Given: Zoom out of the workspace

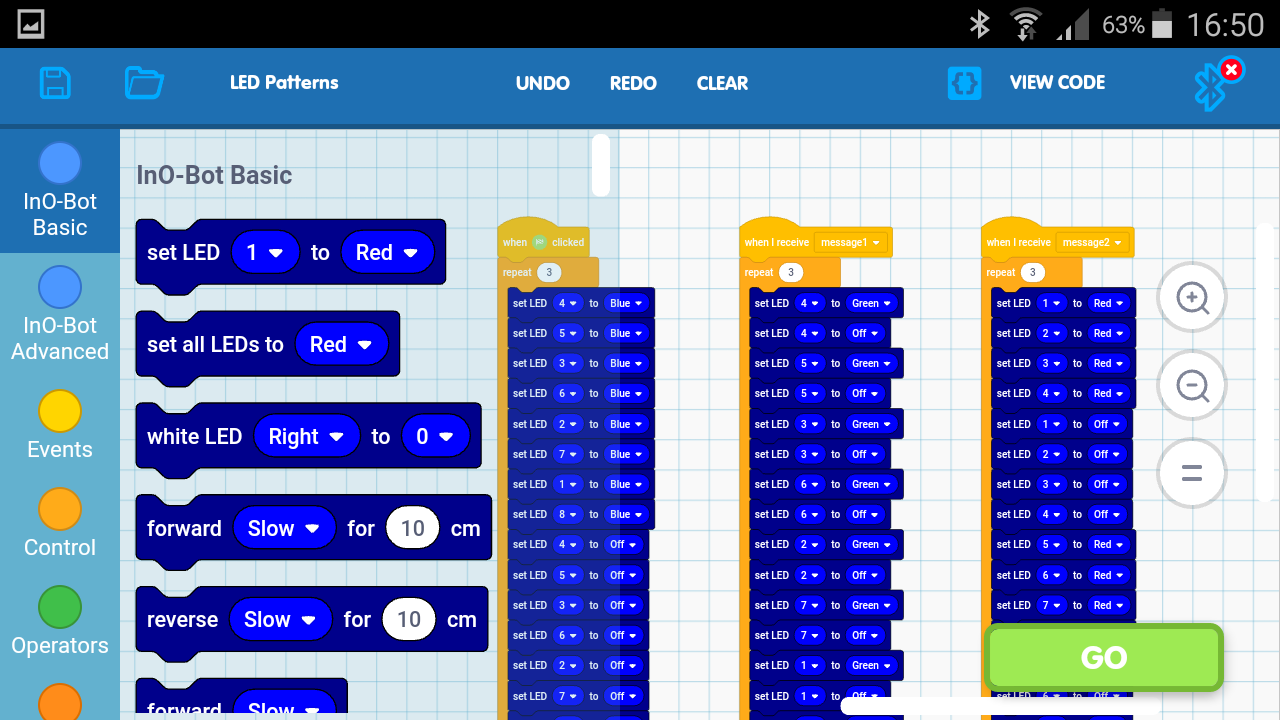Looking at the screenshot, I should [1191, 385].
